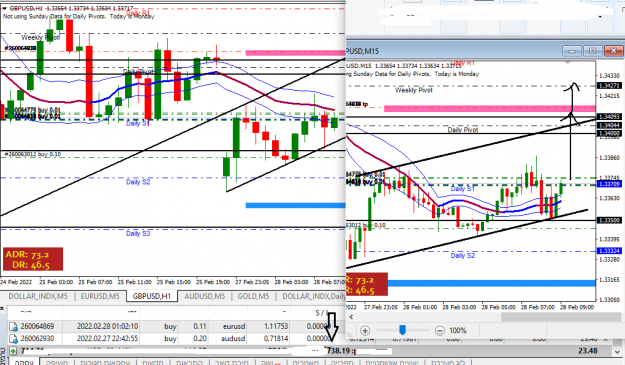
Task: Click the blue 1.33324 price label
Action: pyautogui.click(x=609, y=251)
